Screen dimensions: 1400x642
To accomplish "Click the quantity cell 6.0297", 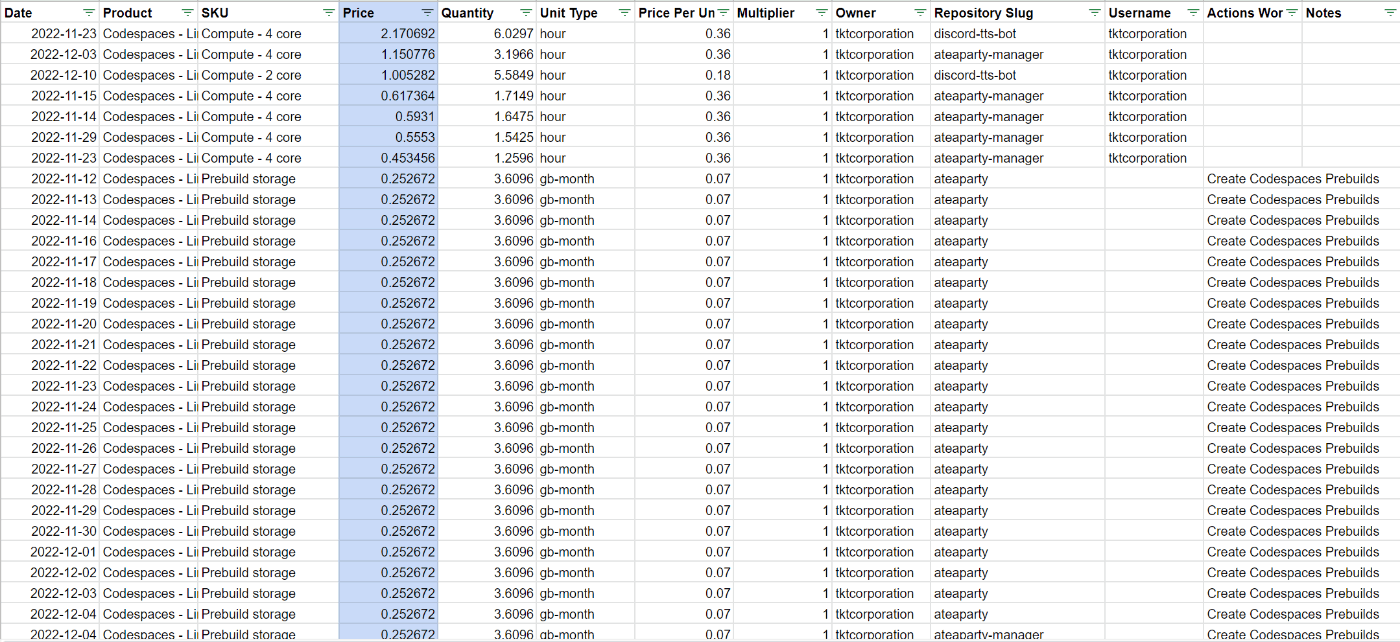I will 487,33.
